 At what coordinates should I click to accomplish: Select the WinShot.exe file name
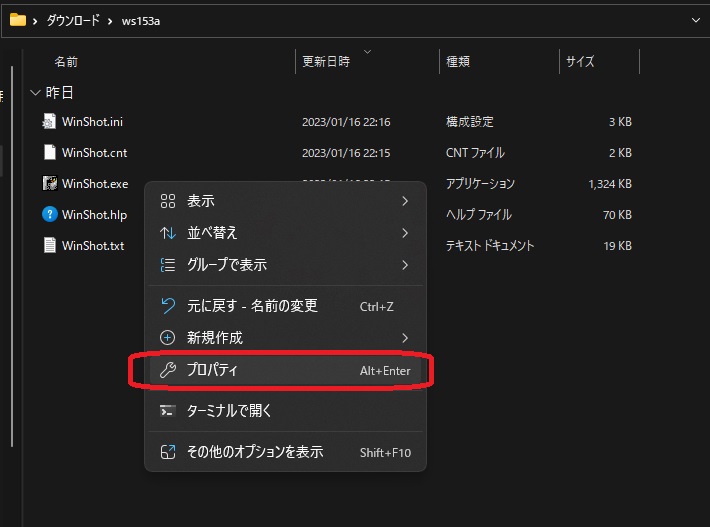click(95, 184)
